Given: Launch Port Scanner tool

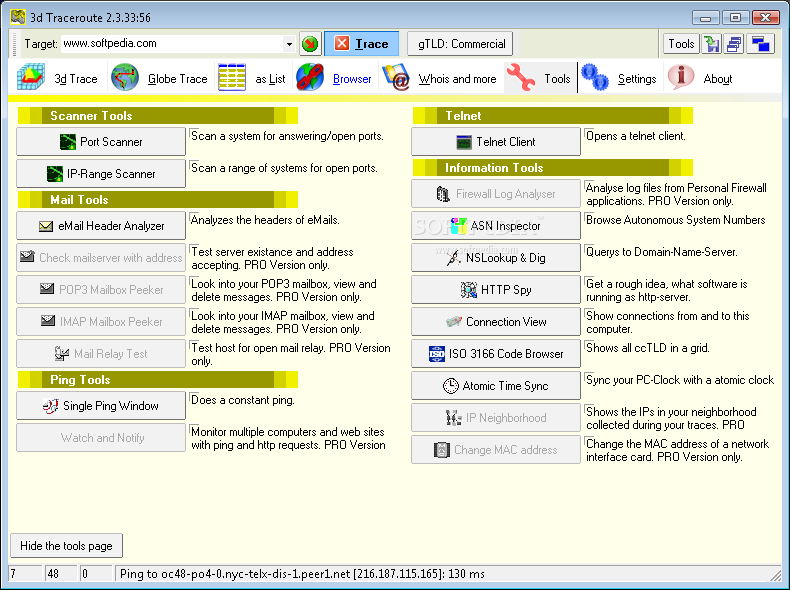Looking at the screenshot, I should tap(101, 142).
